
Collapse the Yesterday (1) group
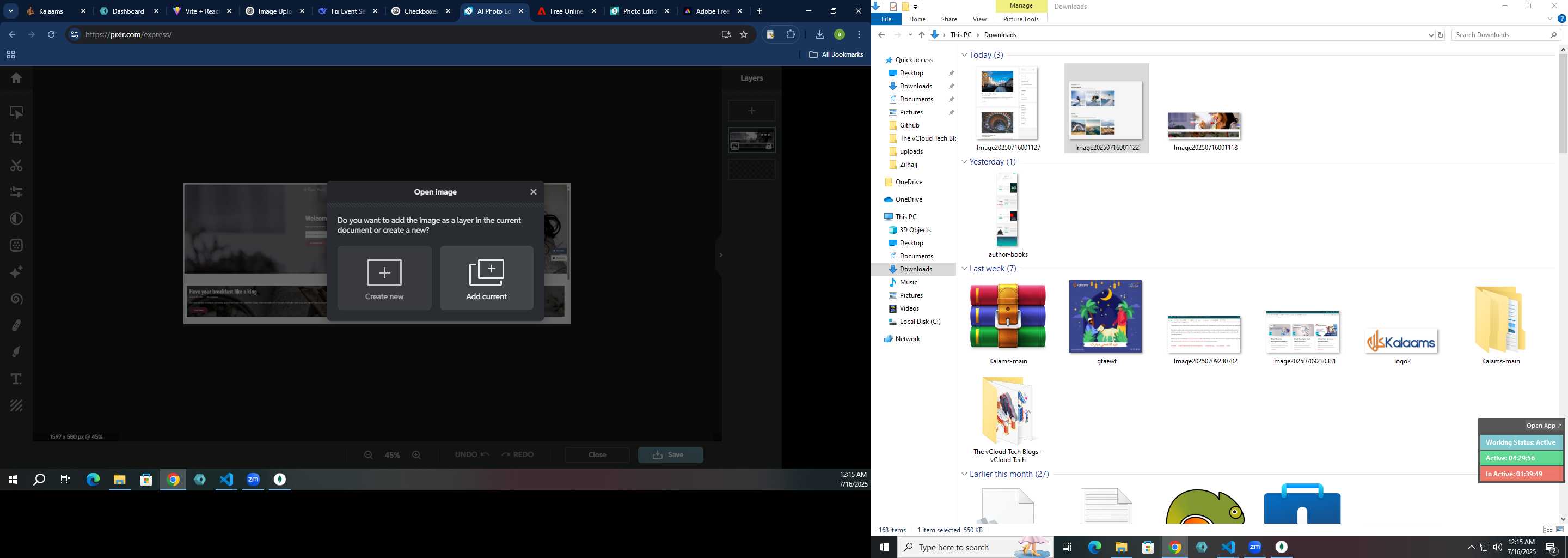coord(964,162)
